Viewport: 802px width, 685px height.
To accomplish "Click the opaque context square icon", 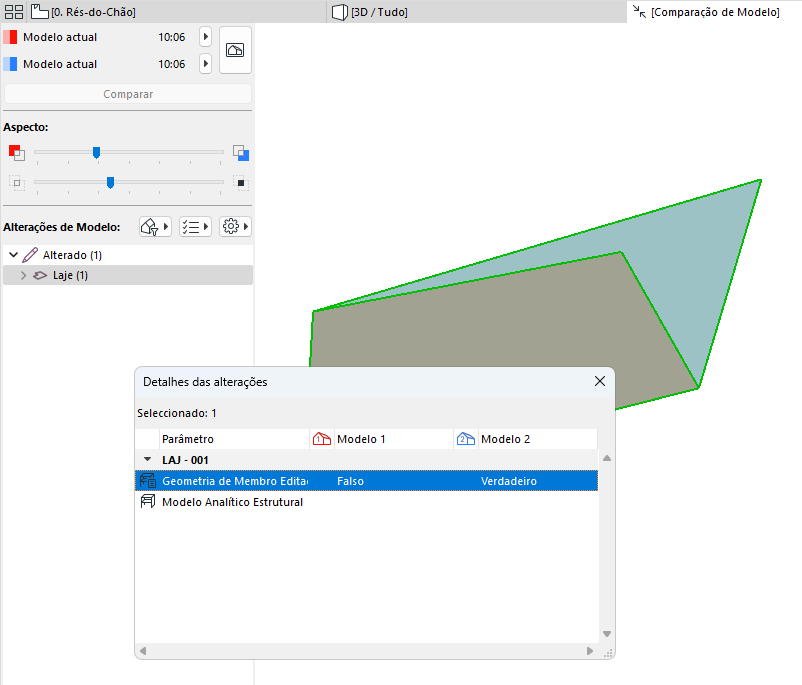I will click(x=241, y=183).
